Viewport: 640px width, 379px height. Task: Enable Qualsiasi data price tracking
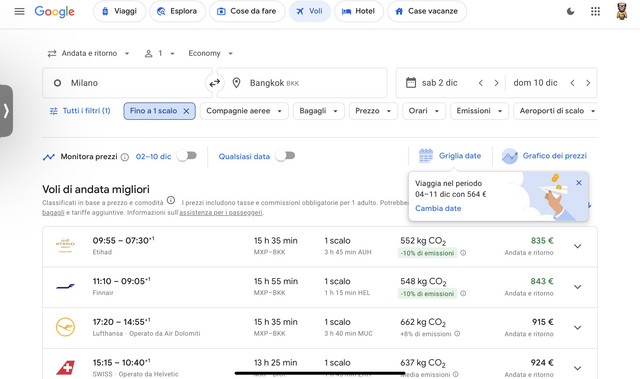click(x=285, y=156)
